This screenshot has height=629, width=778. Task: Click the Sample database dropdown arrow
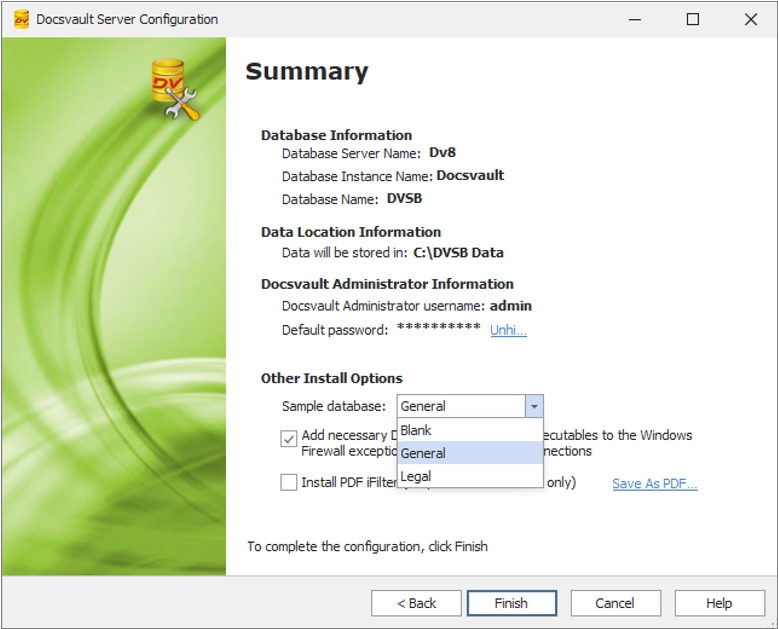pos(534,406)
